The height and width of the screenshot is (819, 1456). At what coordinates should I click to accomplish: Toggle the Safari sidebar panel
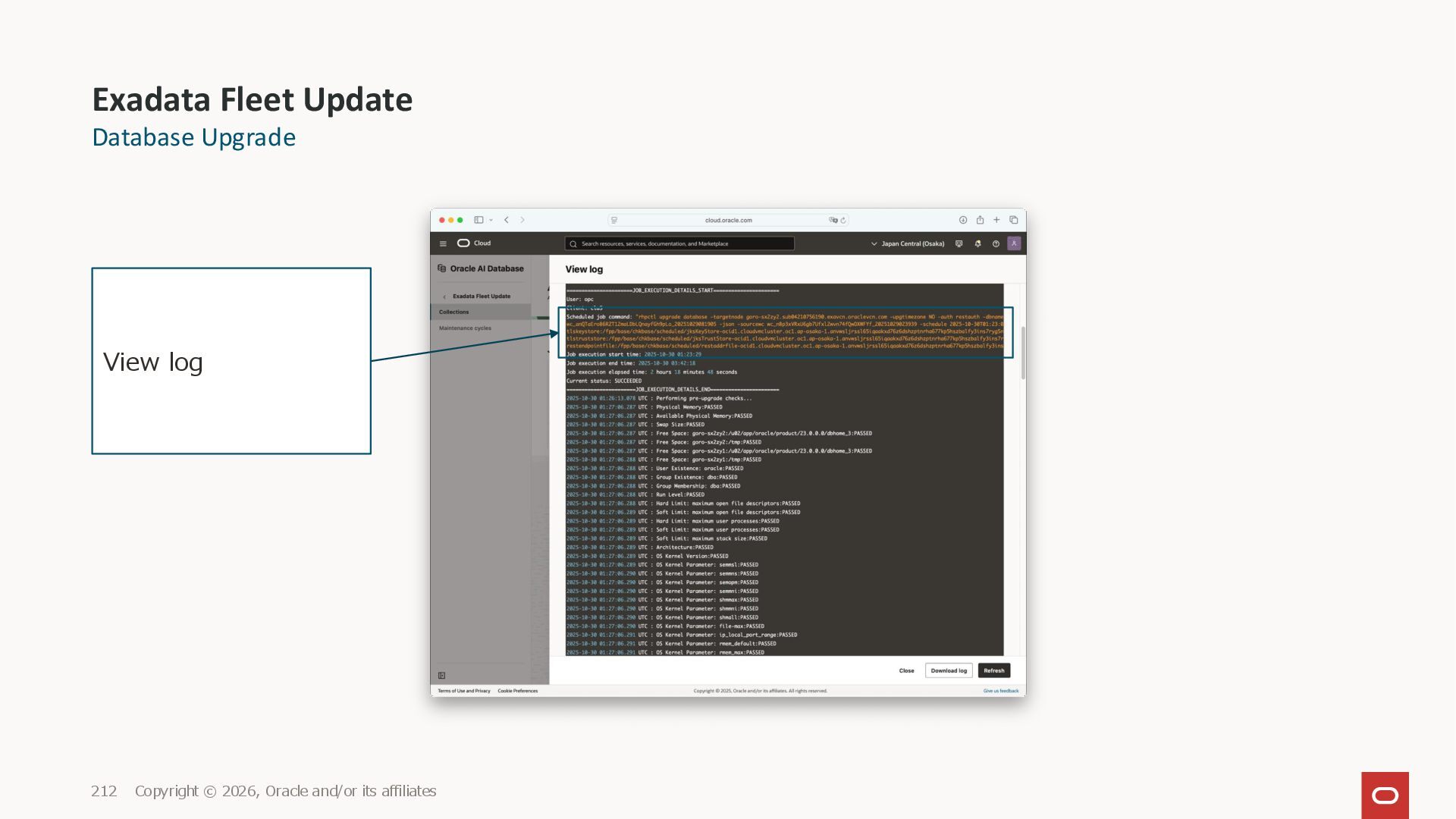coord(479,220)
